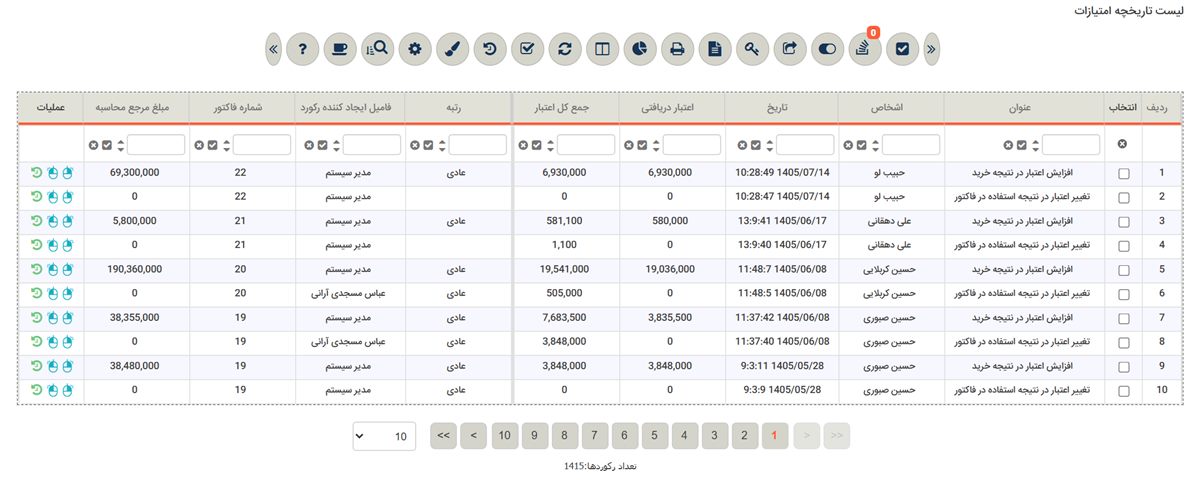Select the checkbox for row 4
Image resolution: width=1200 pixels, height=489 pixels.
pyautogui.click(x=1124, y=246)
